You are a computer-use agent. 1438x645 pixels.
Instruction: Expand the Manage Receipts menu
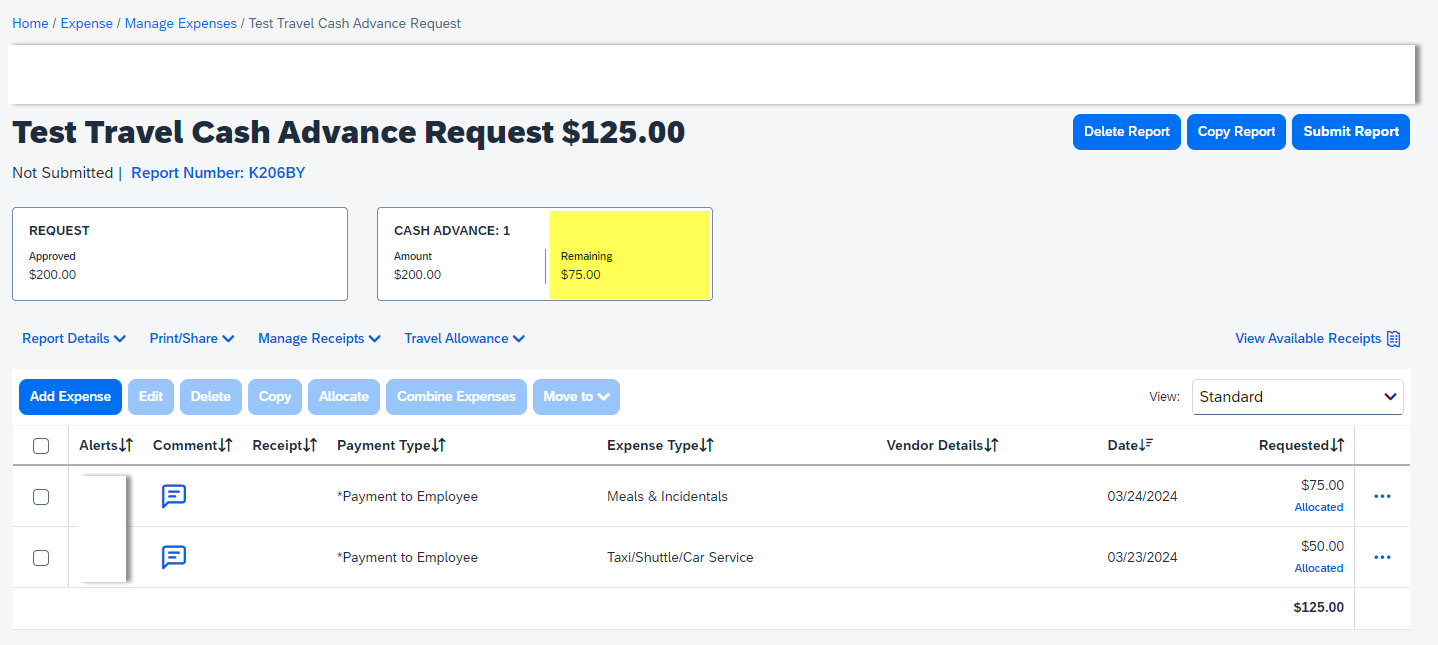320,338
